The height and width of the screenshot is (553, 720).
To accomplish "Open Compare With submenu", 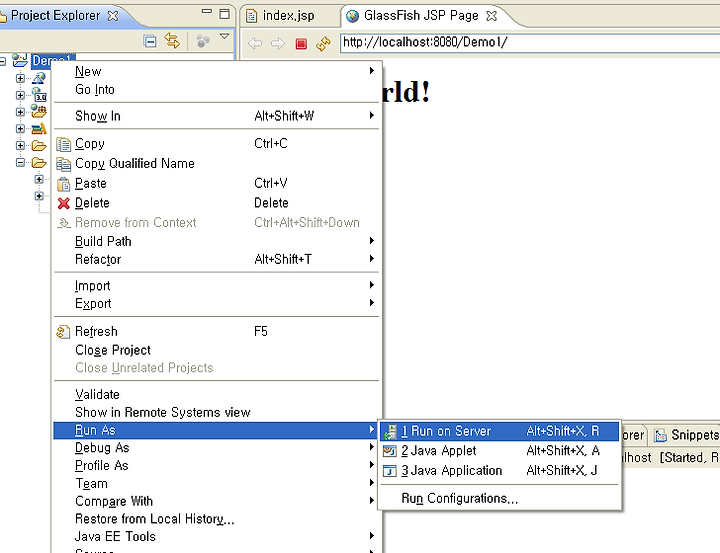I will click(217, 501).
